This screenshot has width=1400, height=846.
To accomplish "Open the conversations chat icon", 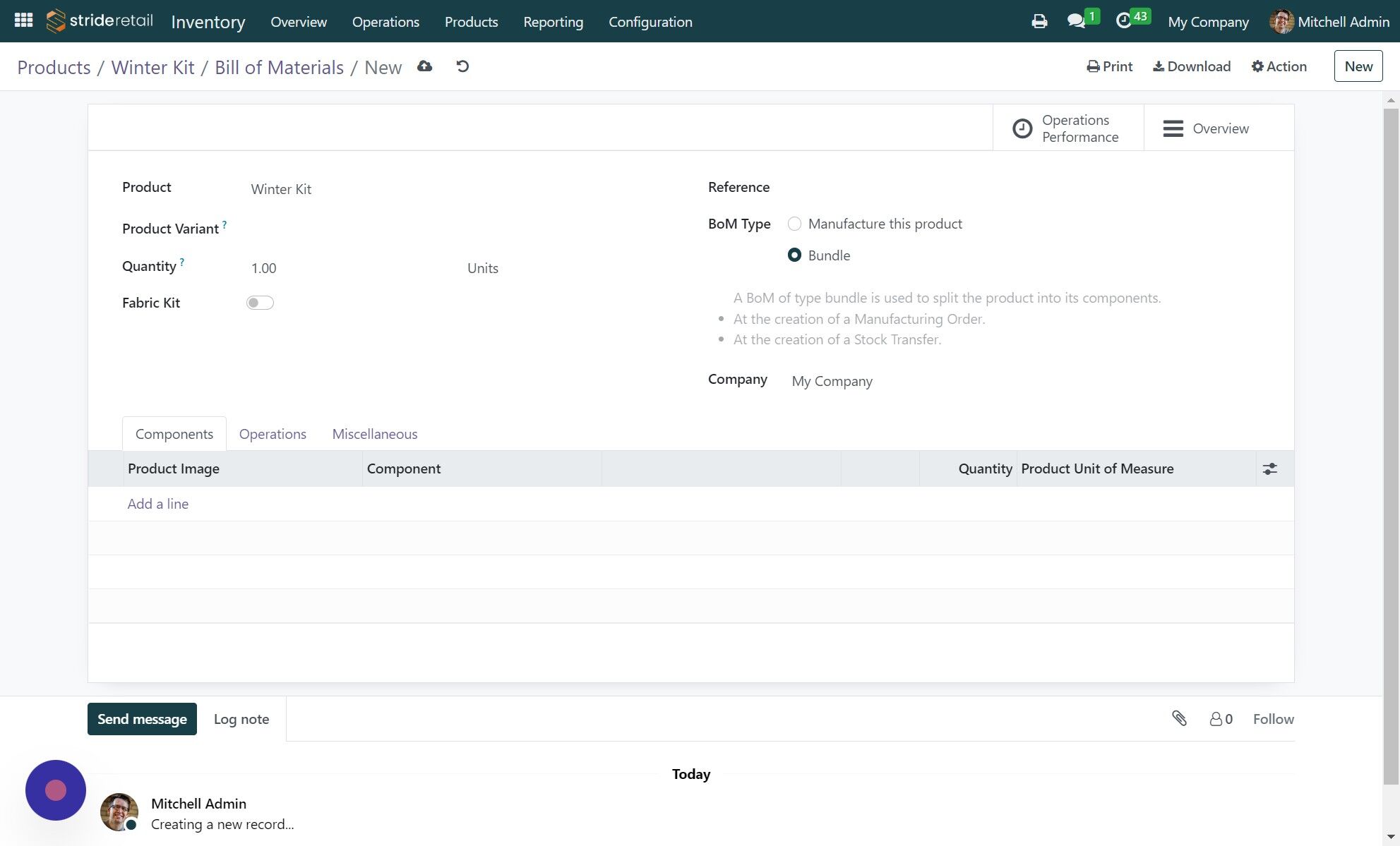I will tap(1076, 21).
